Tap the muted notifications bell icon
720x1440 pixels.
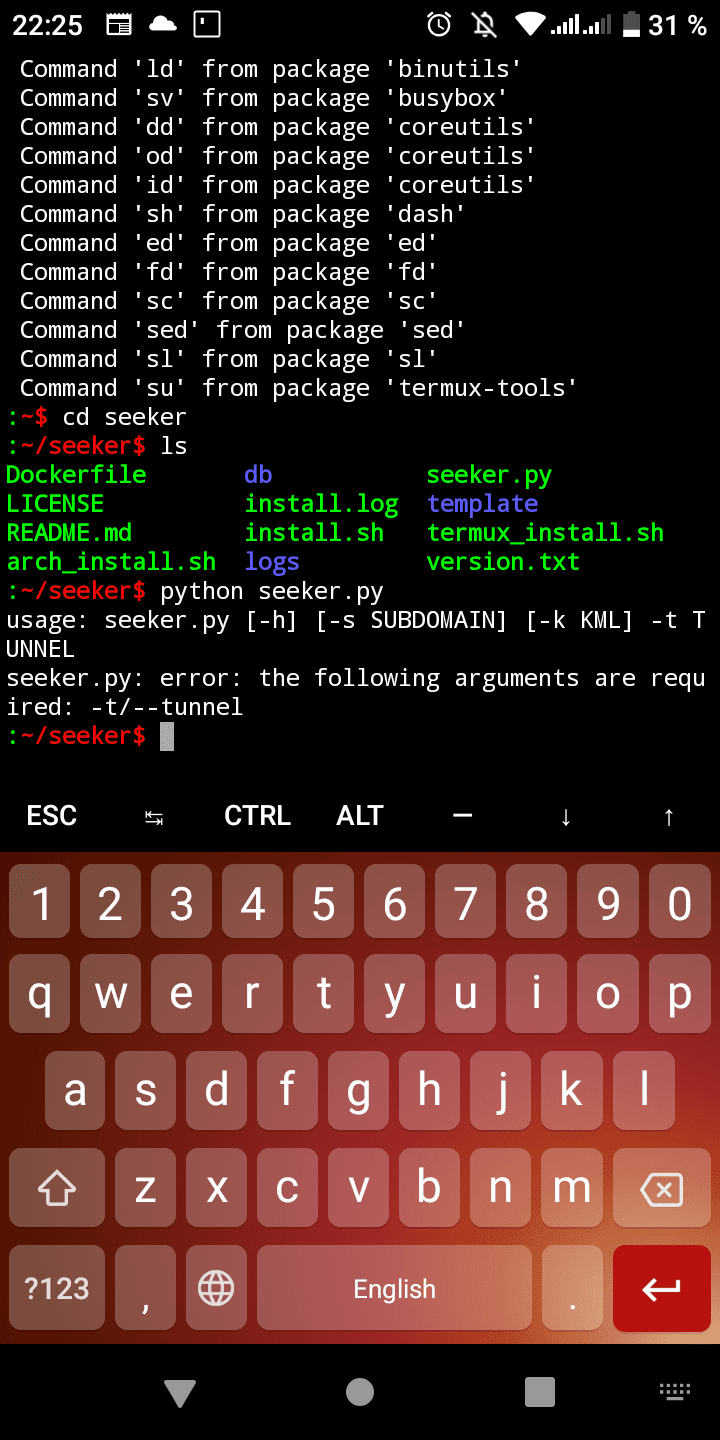[x=485, y=24]
